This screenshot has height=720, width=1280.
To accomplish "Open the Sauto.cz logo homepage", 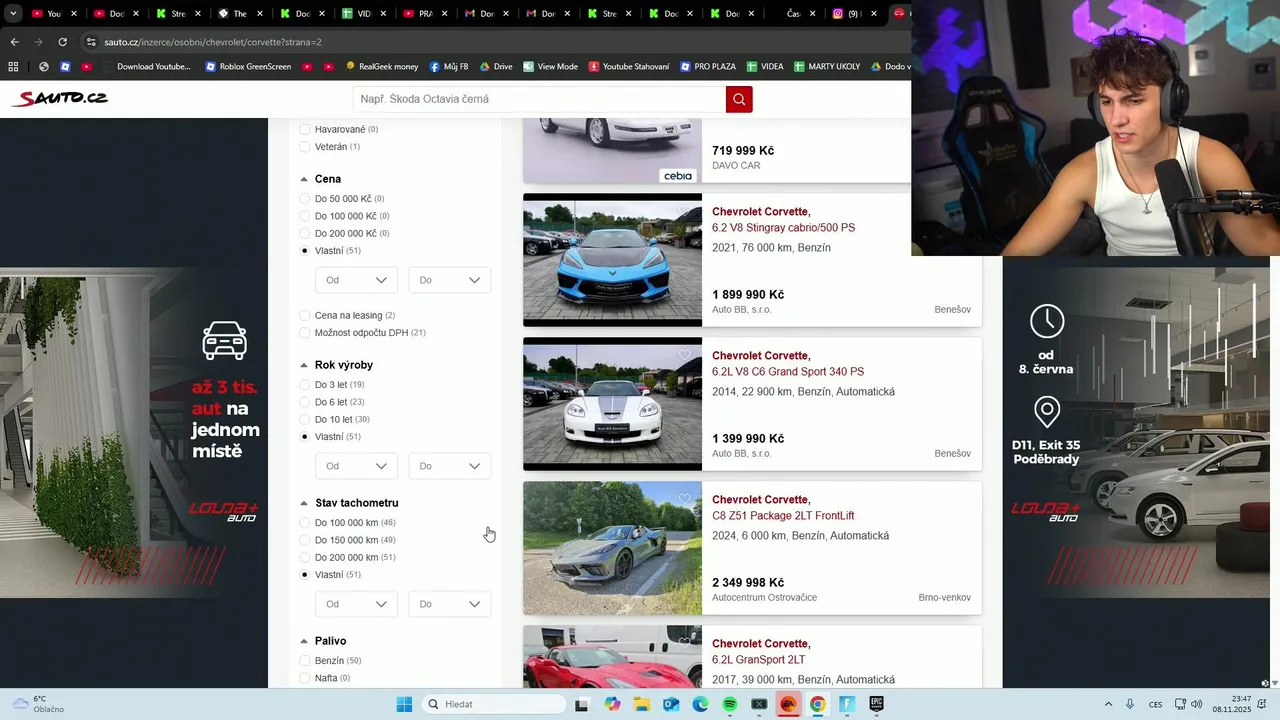I will (59, 98).
